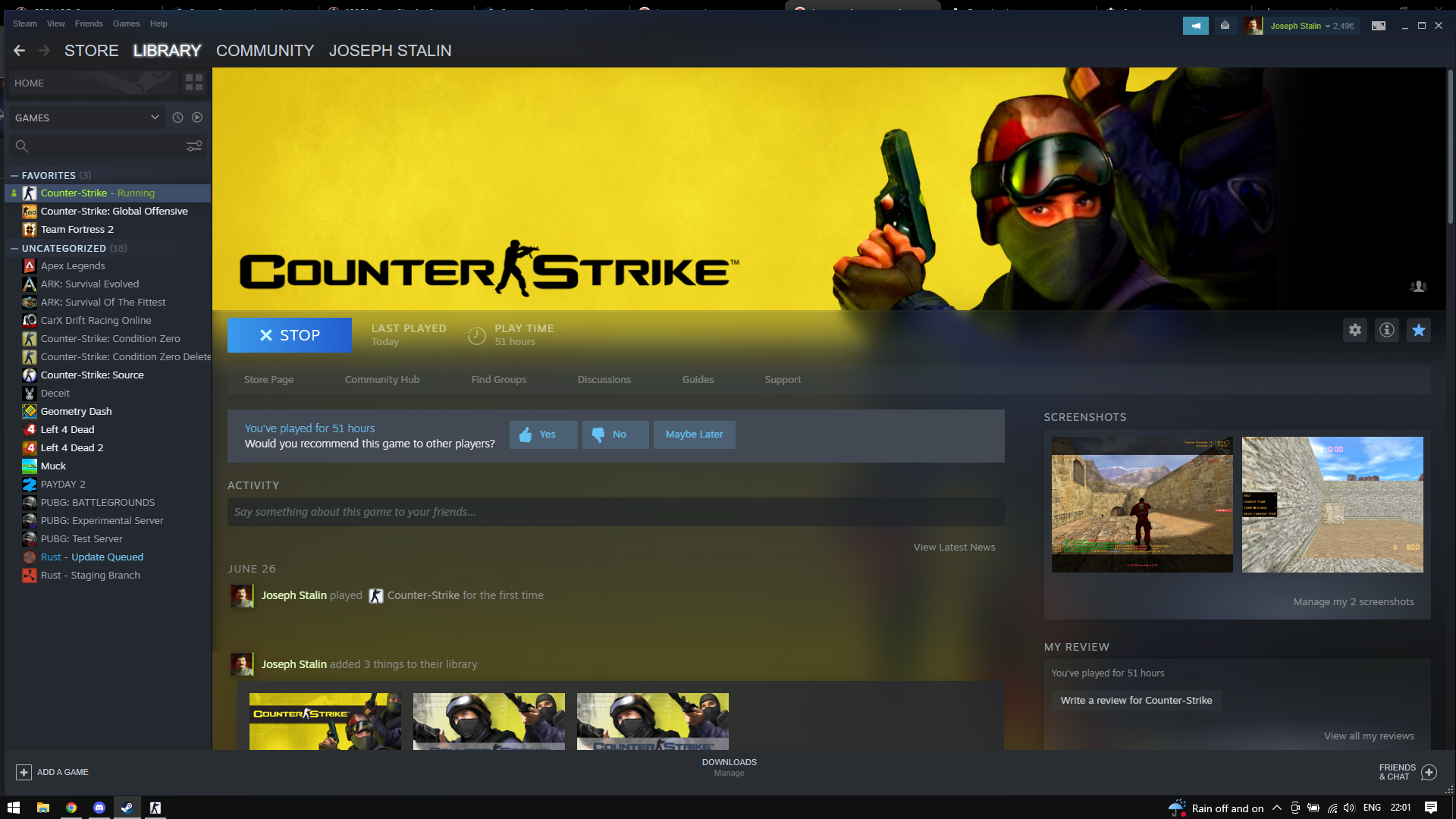Open the Friends menu
The width and height of the screenshot is (1456, 819).
[x=89, y=24]
